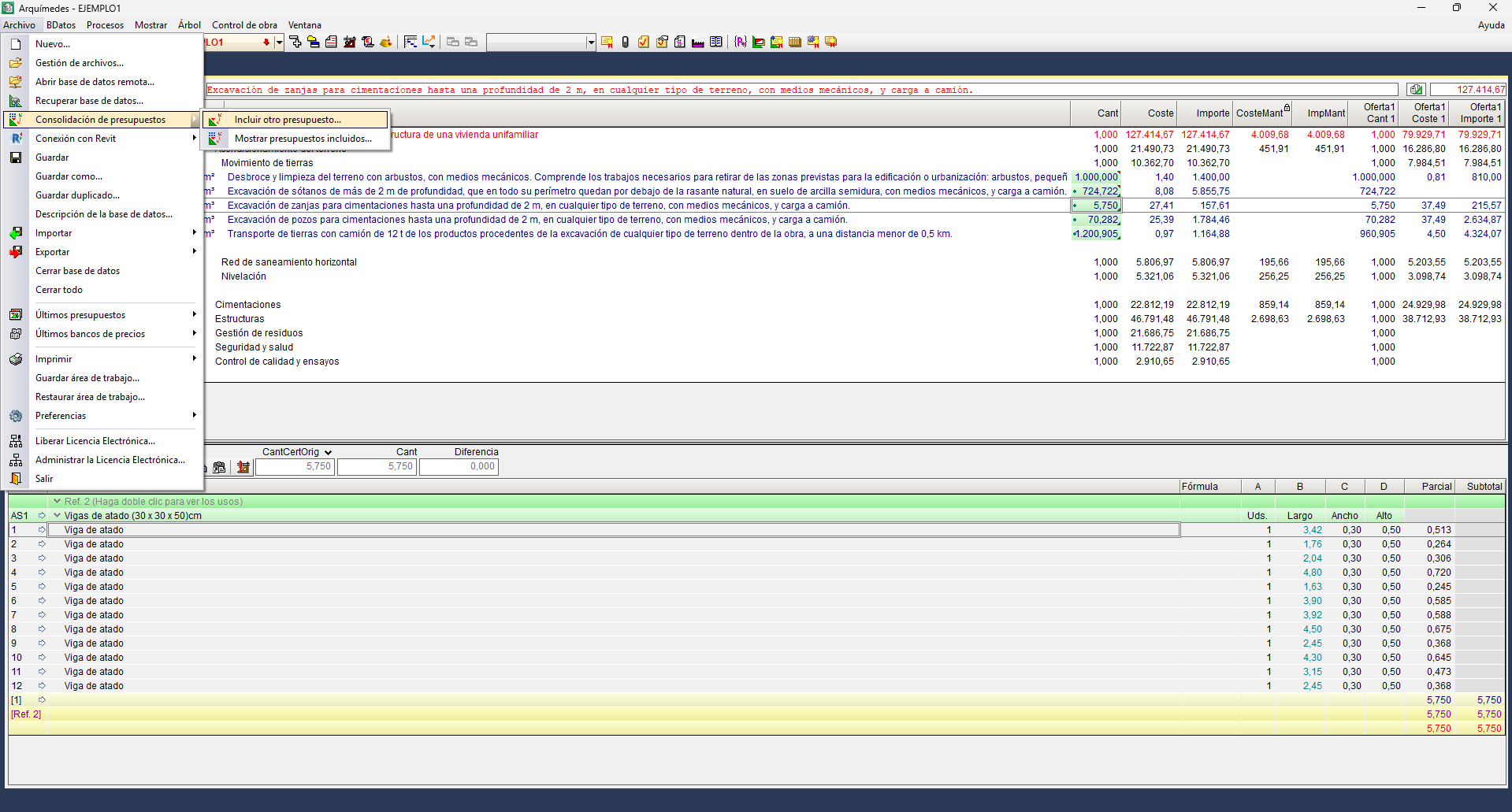Open the Exportar submenu
Image resolution: width=1512 pixels, height=812 pixels.
coord(53,252)
